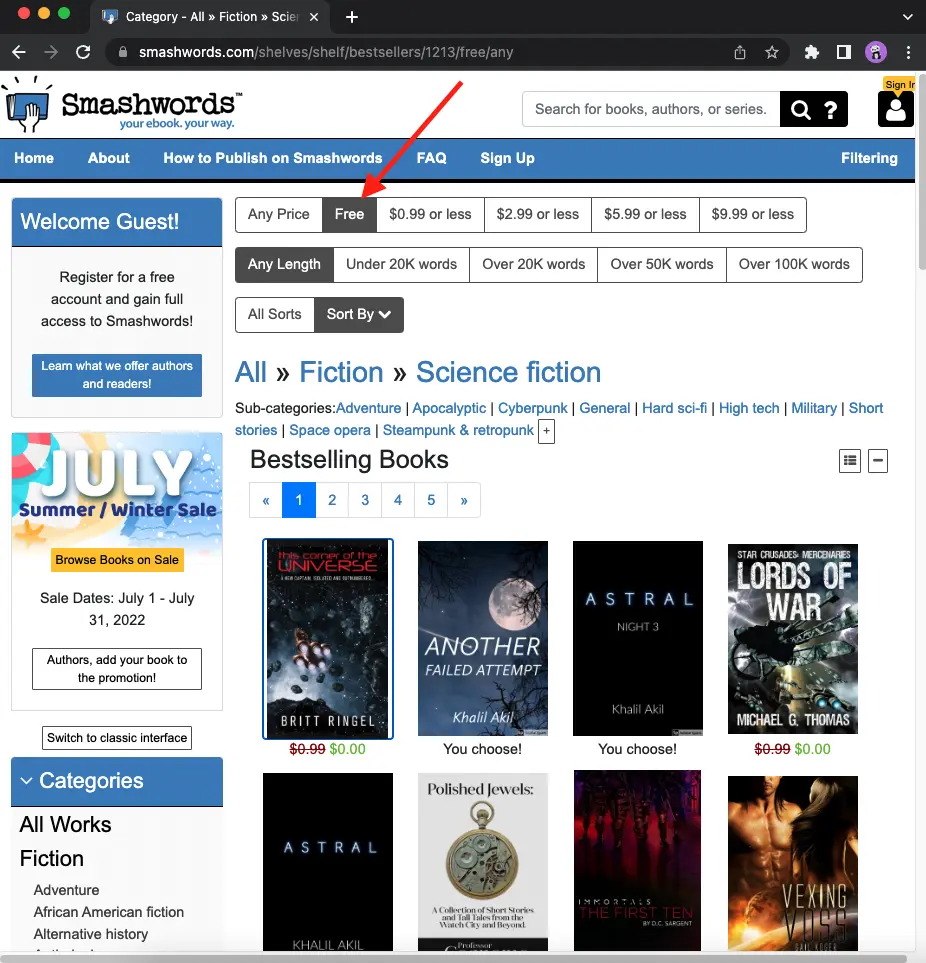
Task: Go to page 5 of results
Action: [431, 501]
